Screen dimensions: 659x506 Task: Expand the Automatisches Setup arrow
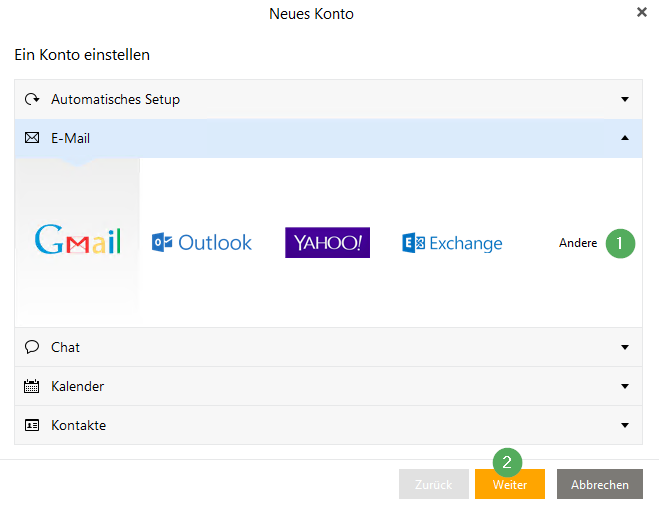[625, 99]
